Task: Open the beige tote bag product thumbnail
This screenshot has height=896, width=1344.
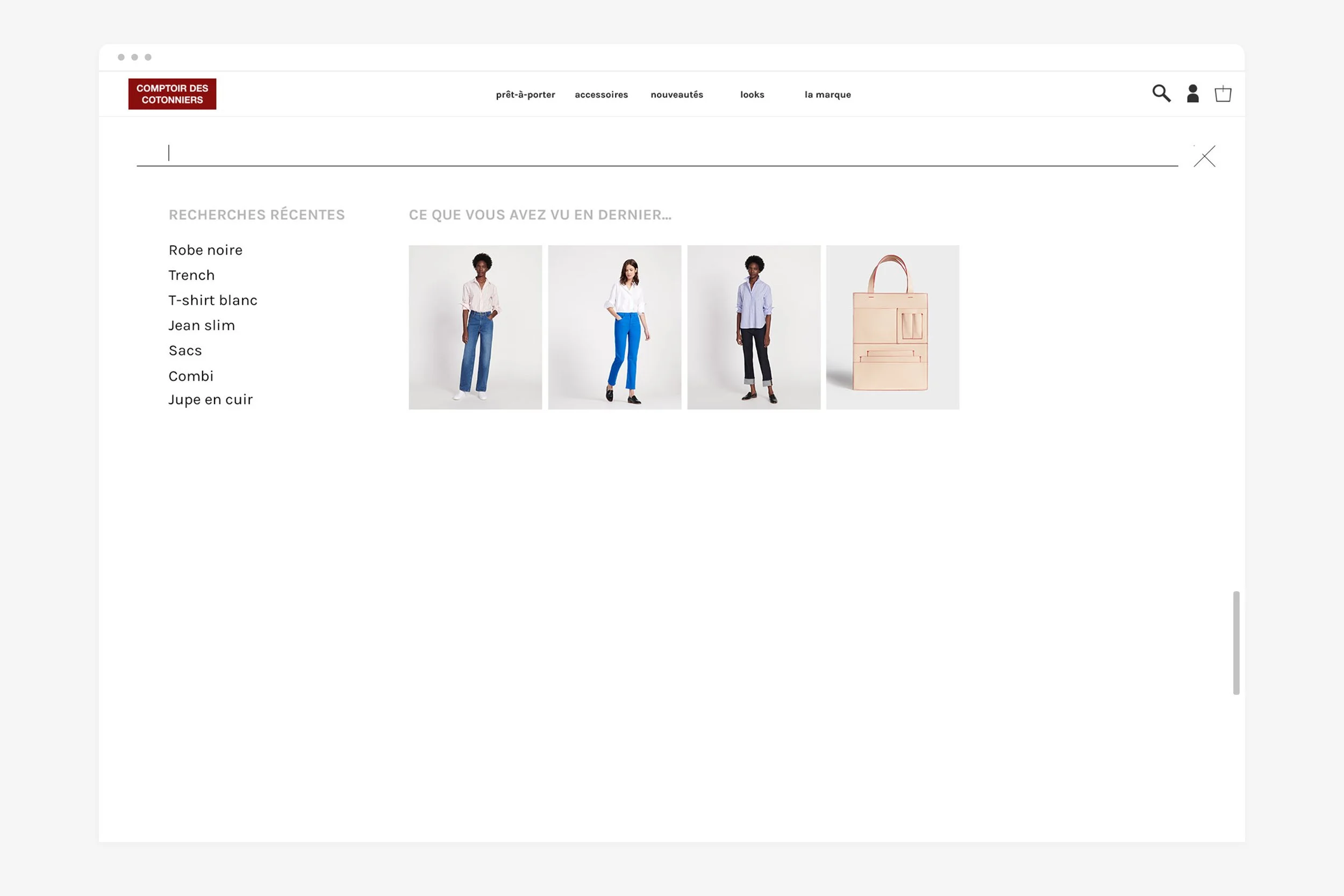Action: [893, 327]
